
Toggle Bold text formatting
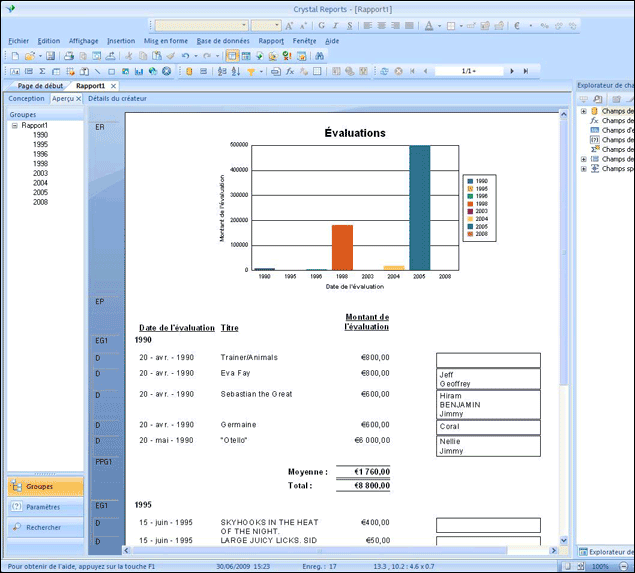(321, 25)
